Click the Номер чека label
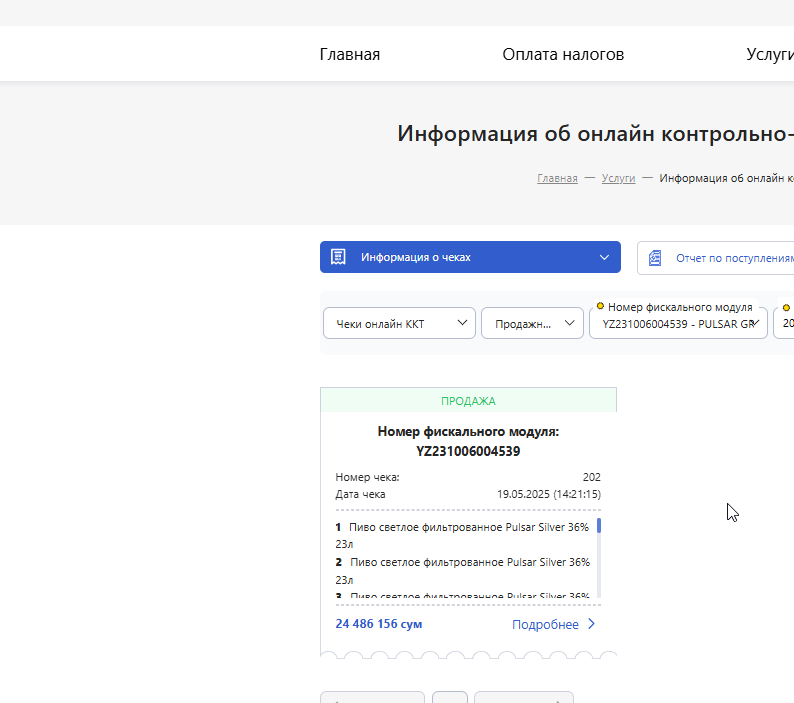 [x=367, y=477]
